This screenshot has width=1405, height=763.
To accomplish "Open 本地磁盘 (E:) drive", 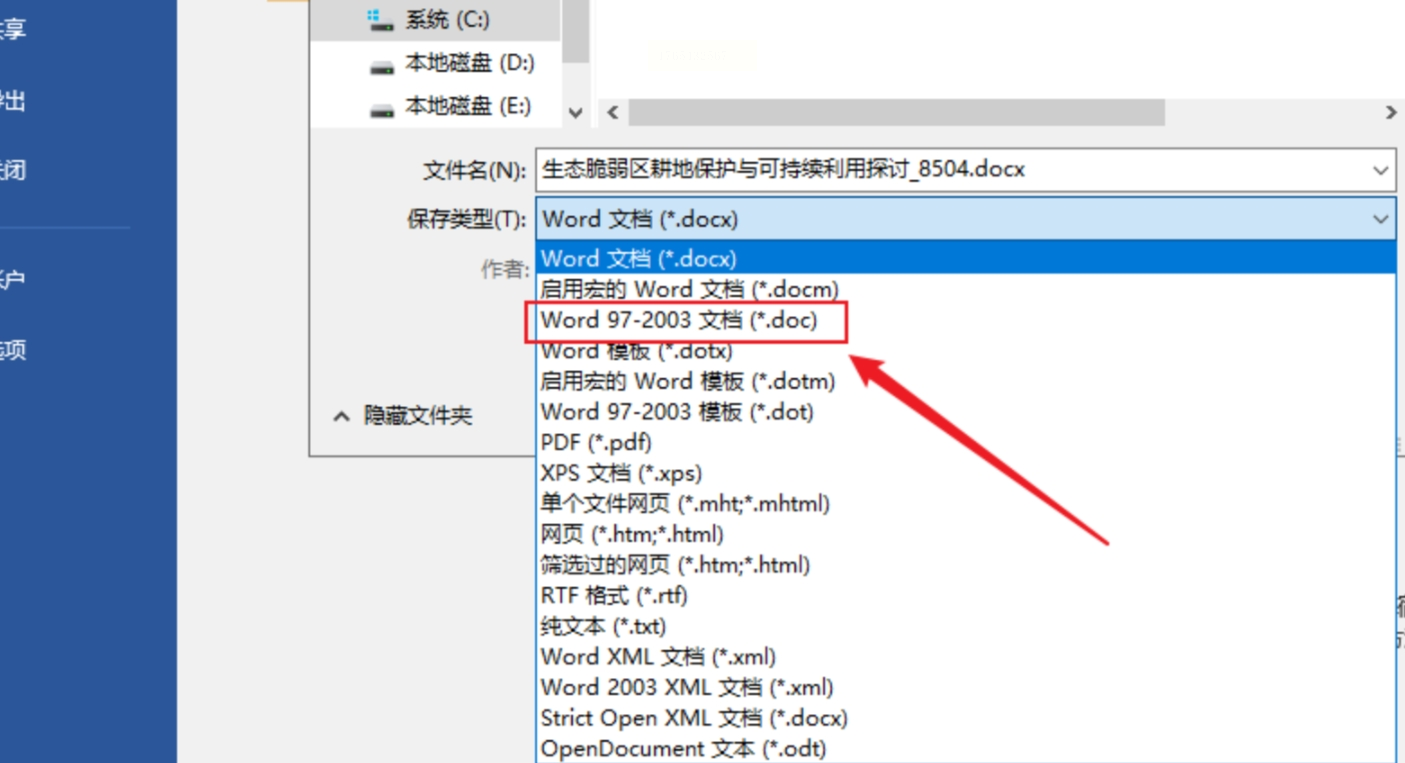I will [435, 106].
